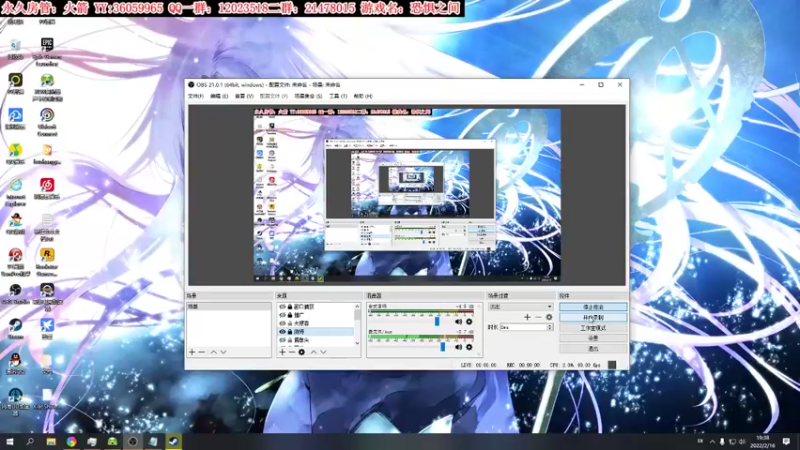Open File Explorer from the taskbar
Image resolution: width=800 pixels, height=450 pixels.
coord(51,441)
